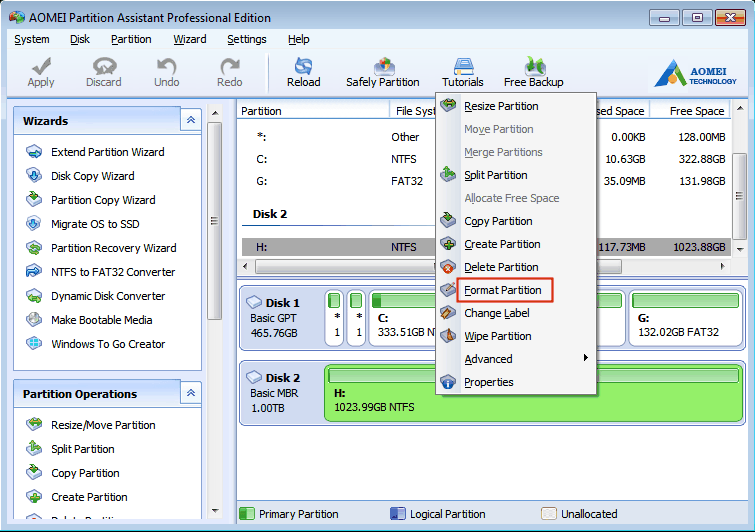Screen dimensions: 755x532
Task: Select the G: 132.02GB FAT32 disk map block
Action: (686, 319)
